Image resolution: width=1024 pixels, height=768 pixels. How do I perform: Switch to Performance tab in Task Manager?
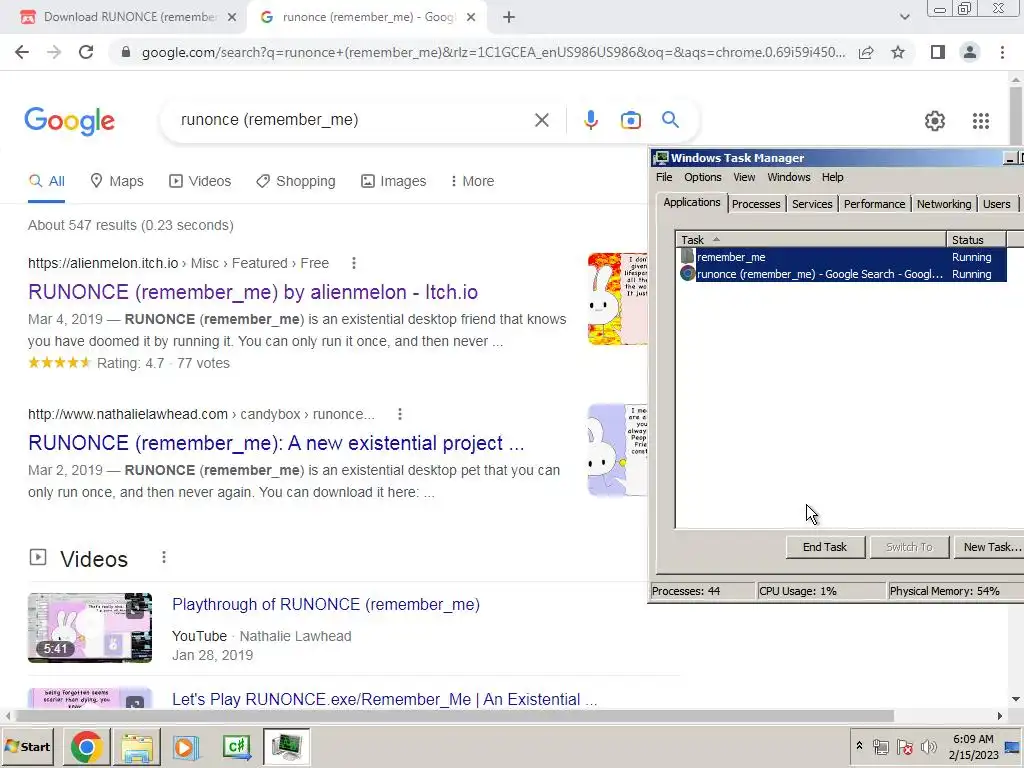pyautogui.click(x=874, y=204)
